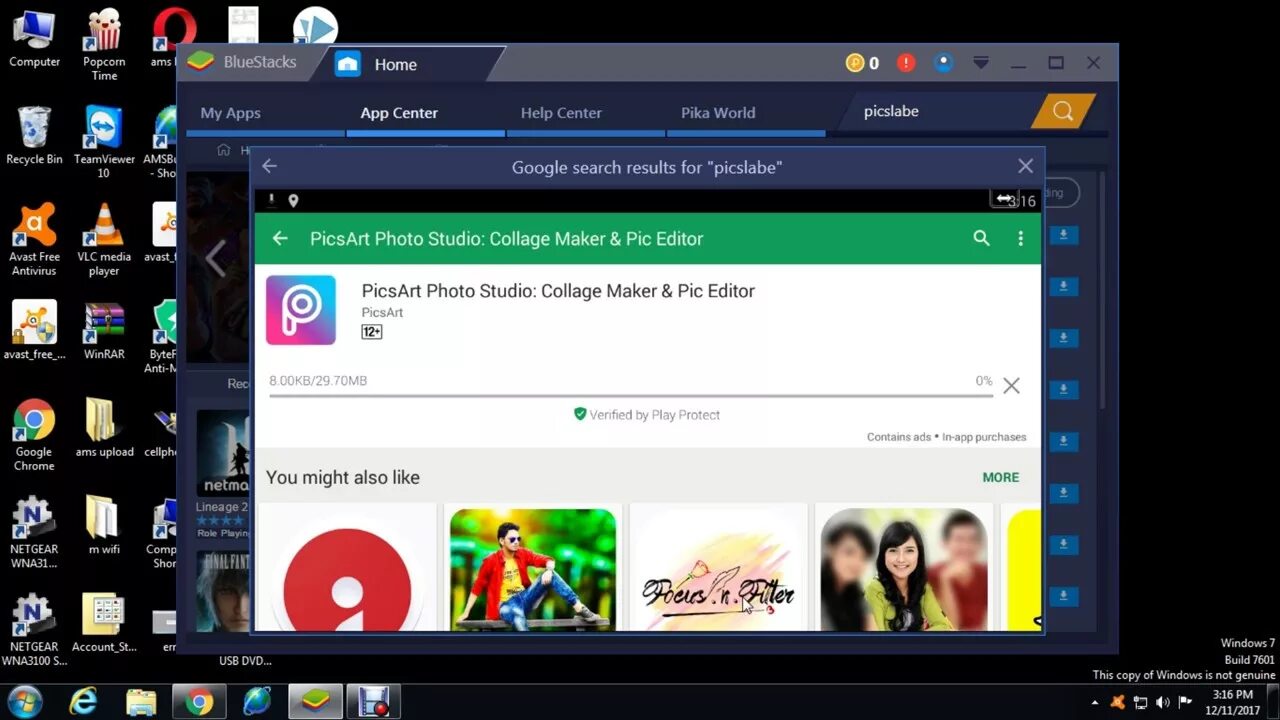Click the PicsArt developer name

pyautogui.click(x=382, y=312)
